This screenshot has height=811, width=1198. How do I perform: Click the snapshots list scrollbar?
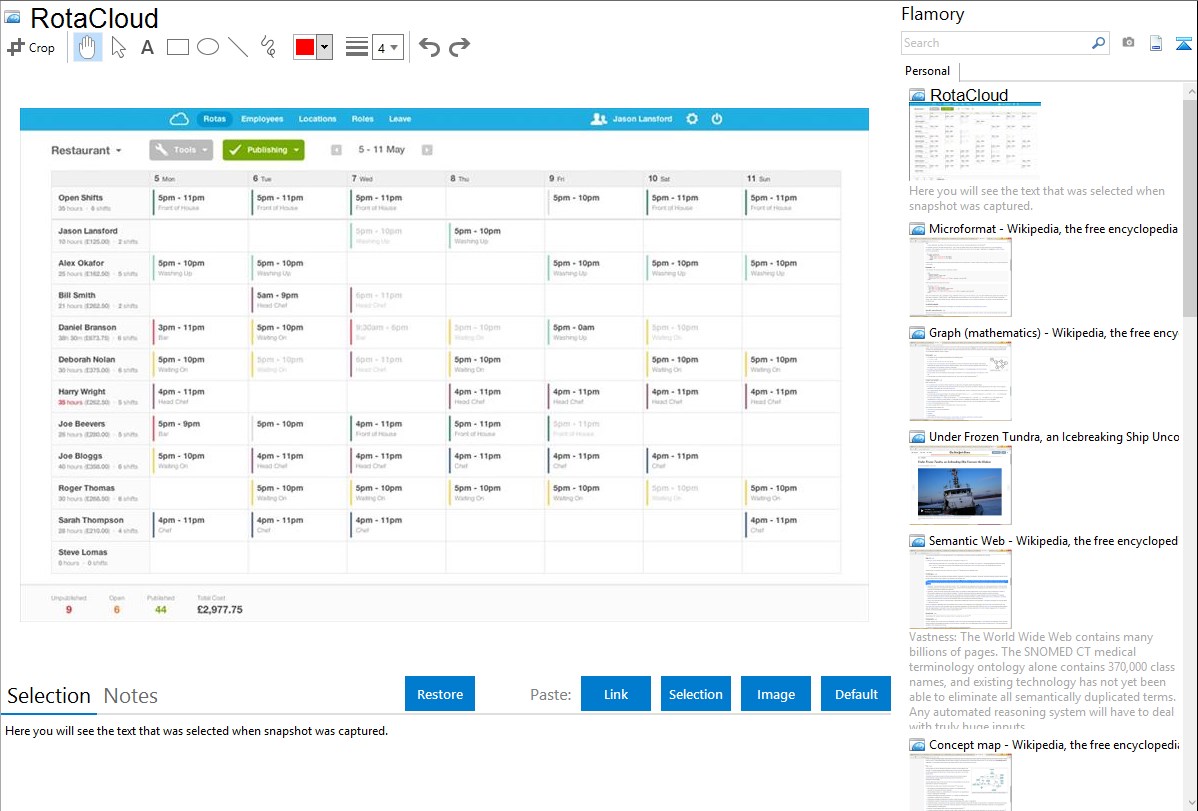tap(1190, 206)
